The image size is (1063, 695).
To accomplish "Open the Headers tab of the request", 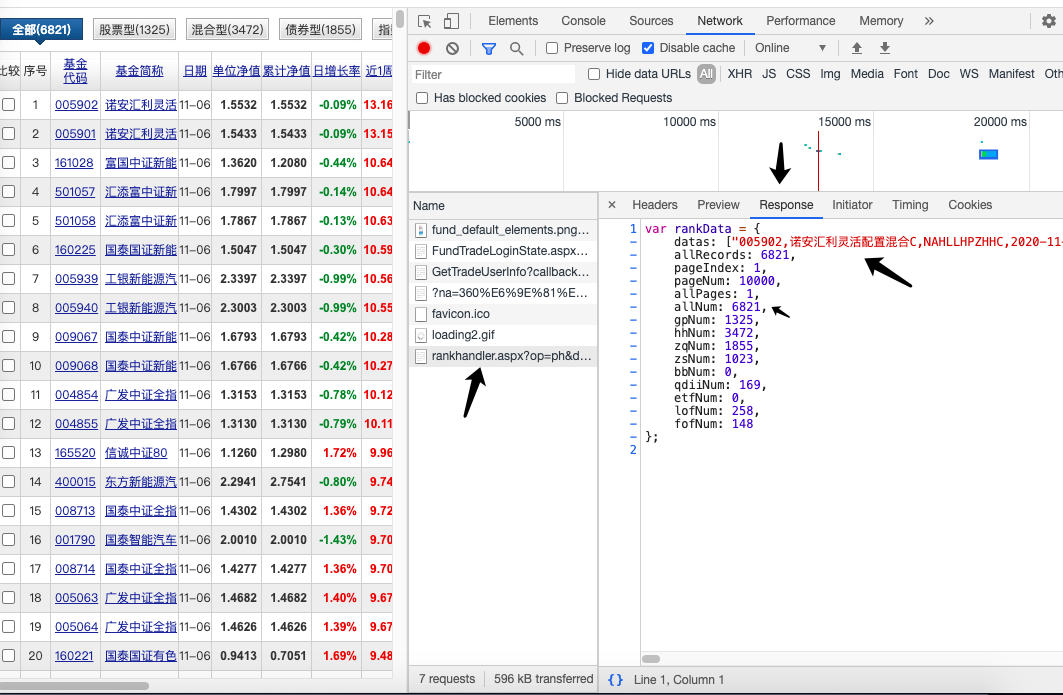I will [x=655, y=205].
